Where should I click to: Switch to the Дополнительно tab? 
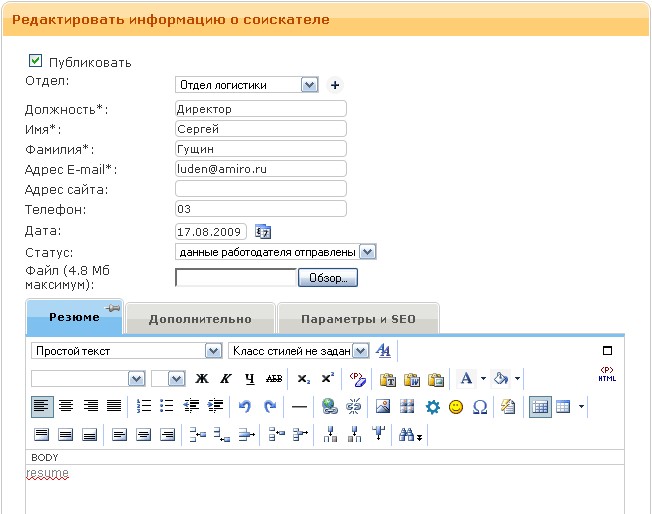pyautogui.click(x=200, y=319)
